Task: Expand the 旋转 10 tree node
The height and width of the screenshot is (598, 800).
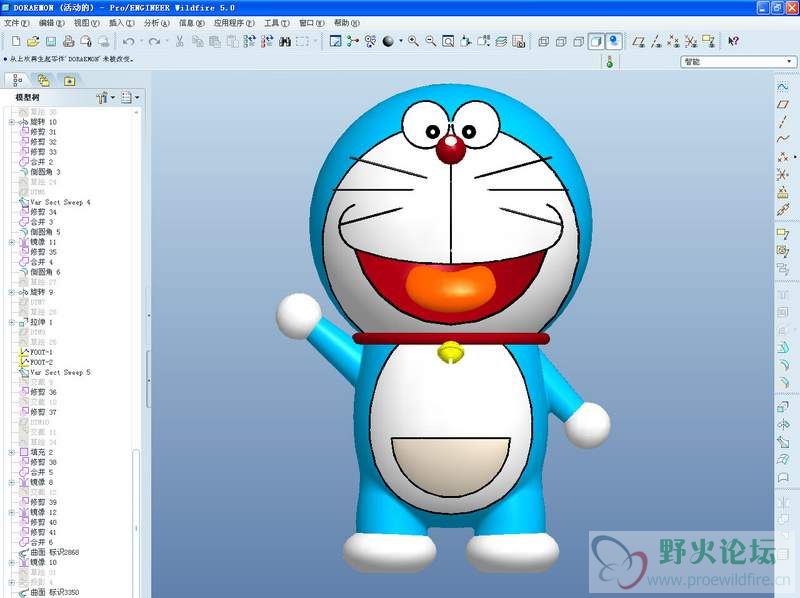Action: click(x=11, y=122)
